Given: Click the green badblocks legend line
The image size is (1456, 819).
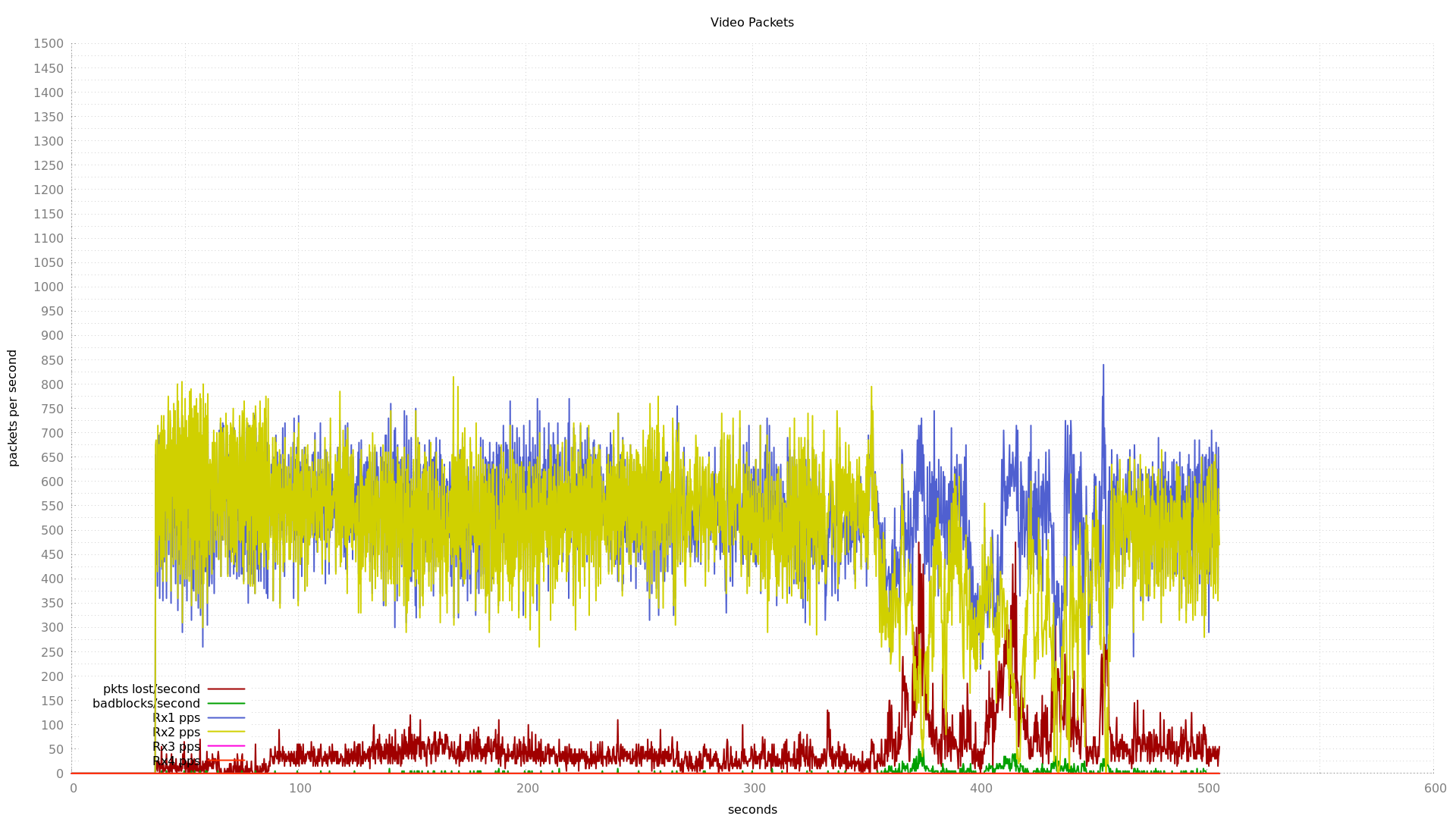Looking at the screenshot, I should 226,704.
